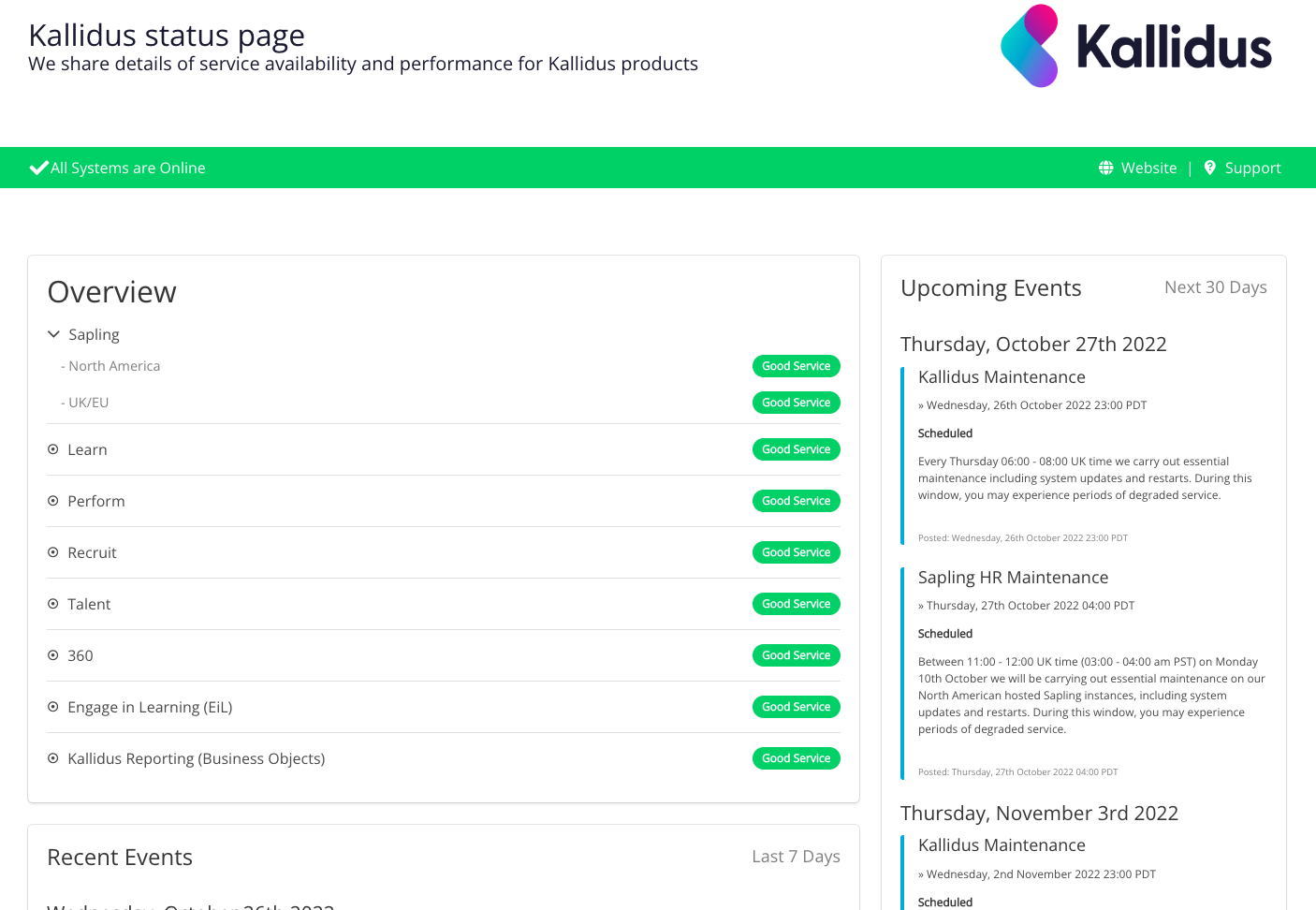This screenshot has height=910, width=1316.
Task: Select the North America Sapling region
Action: tap(114, 366)
